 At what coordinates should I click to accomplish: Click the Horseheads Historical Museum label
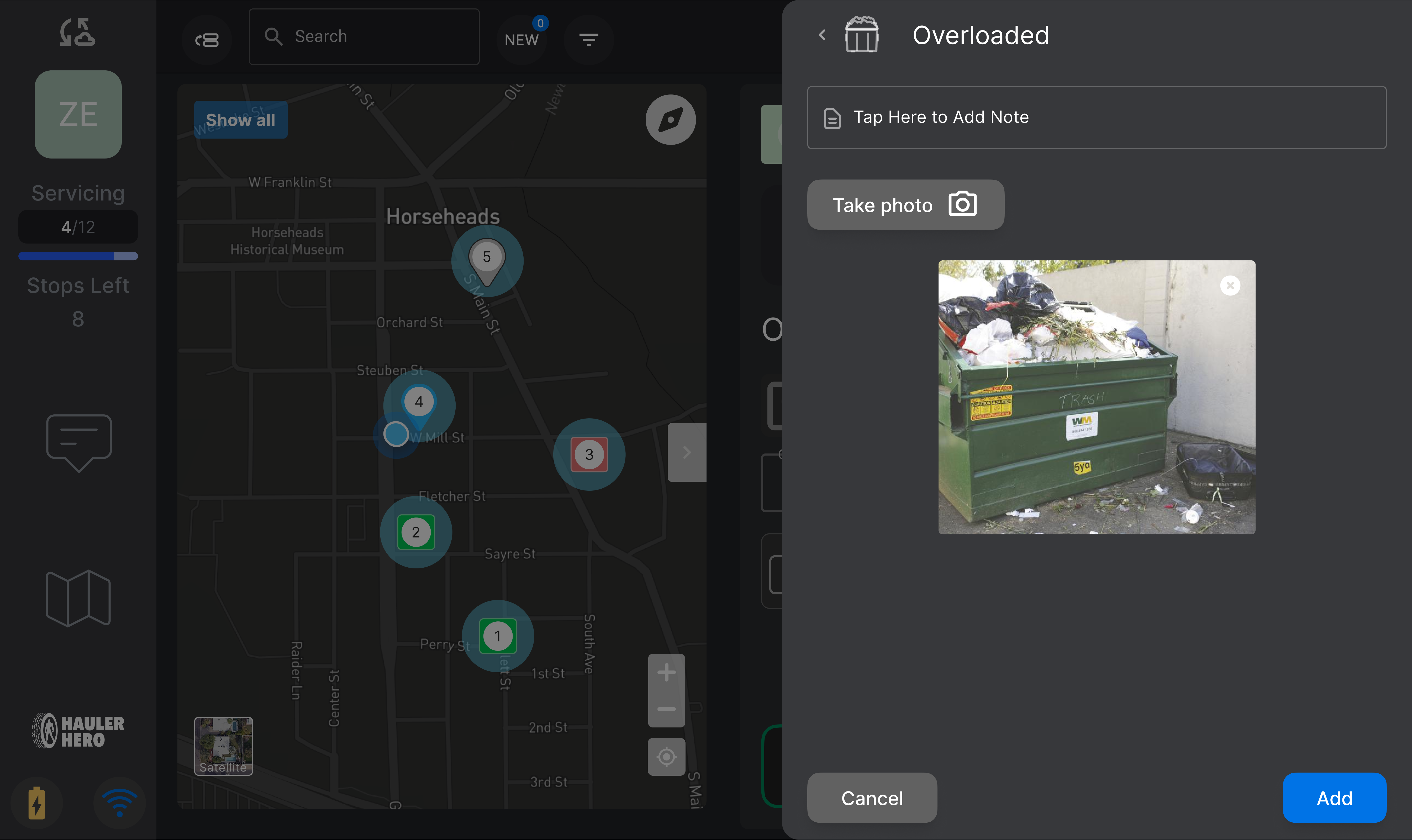pos(287,241)
